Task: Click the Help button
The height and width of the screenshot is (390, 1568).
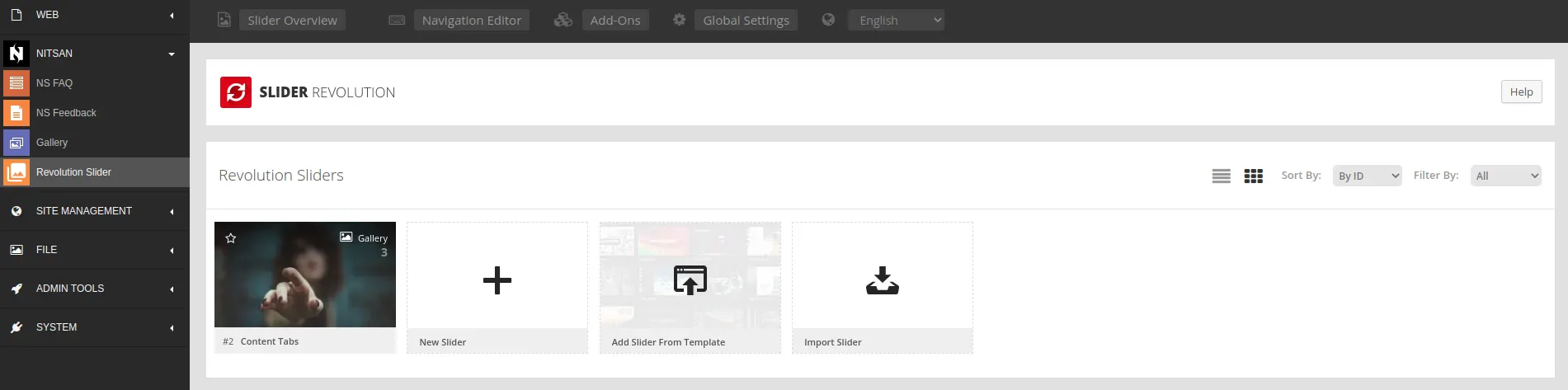Action: 1522,92
